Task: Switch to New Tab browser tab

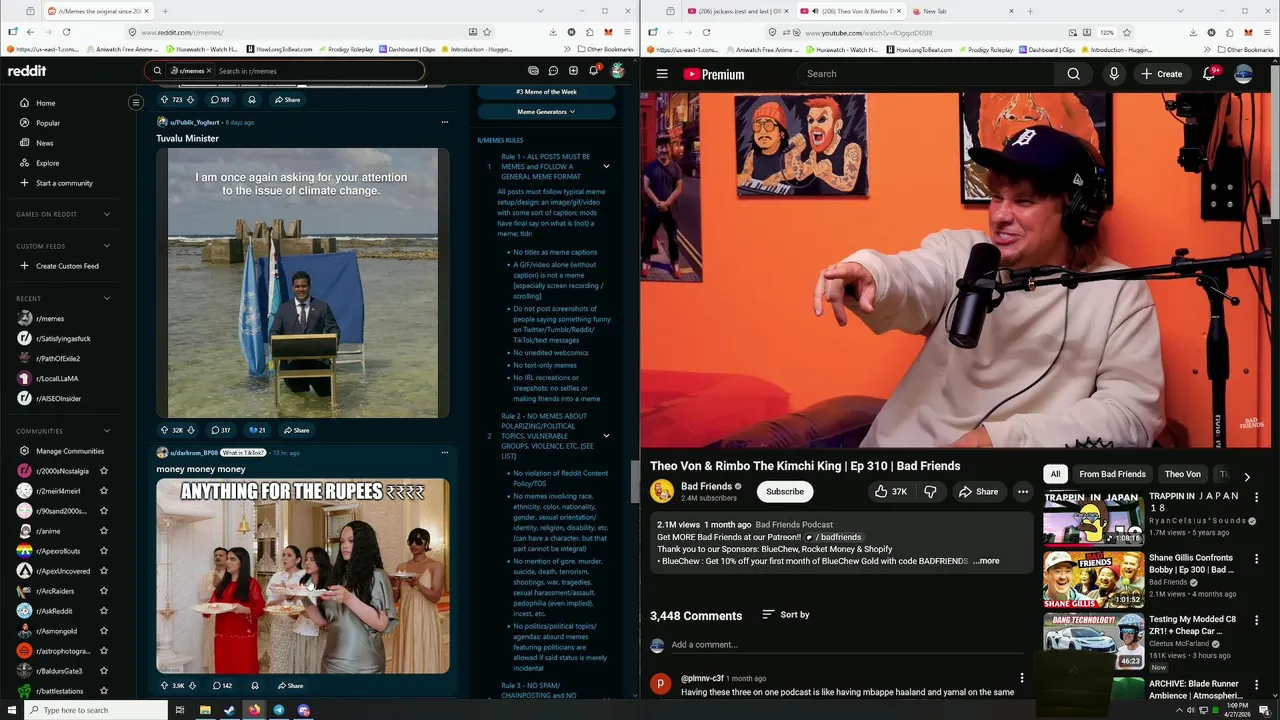Action: (x=960, y=11)
